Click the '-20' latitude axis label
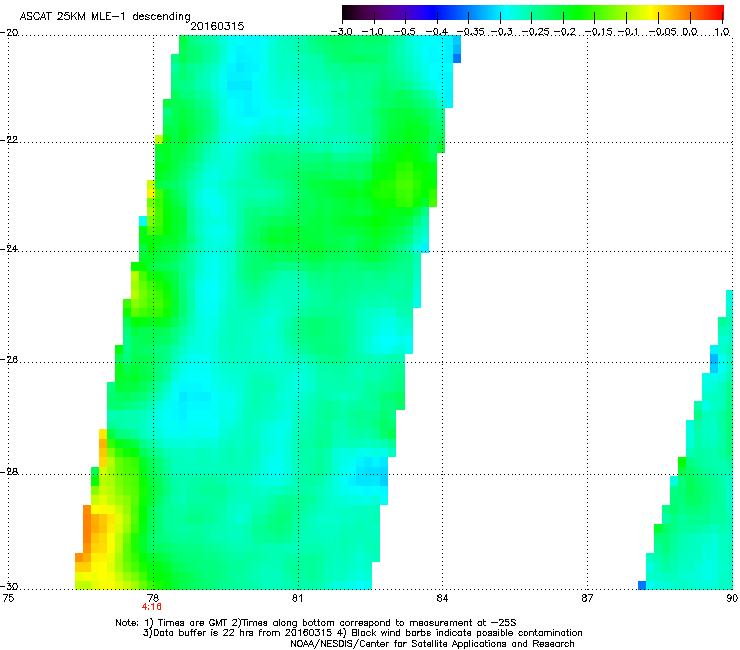Image resolution: width=740 pixels, height=650 pixels. [9, 33]
